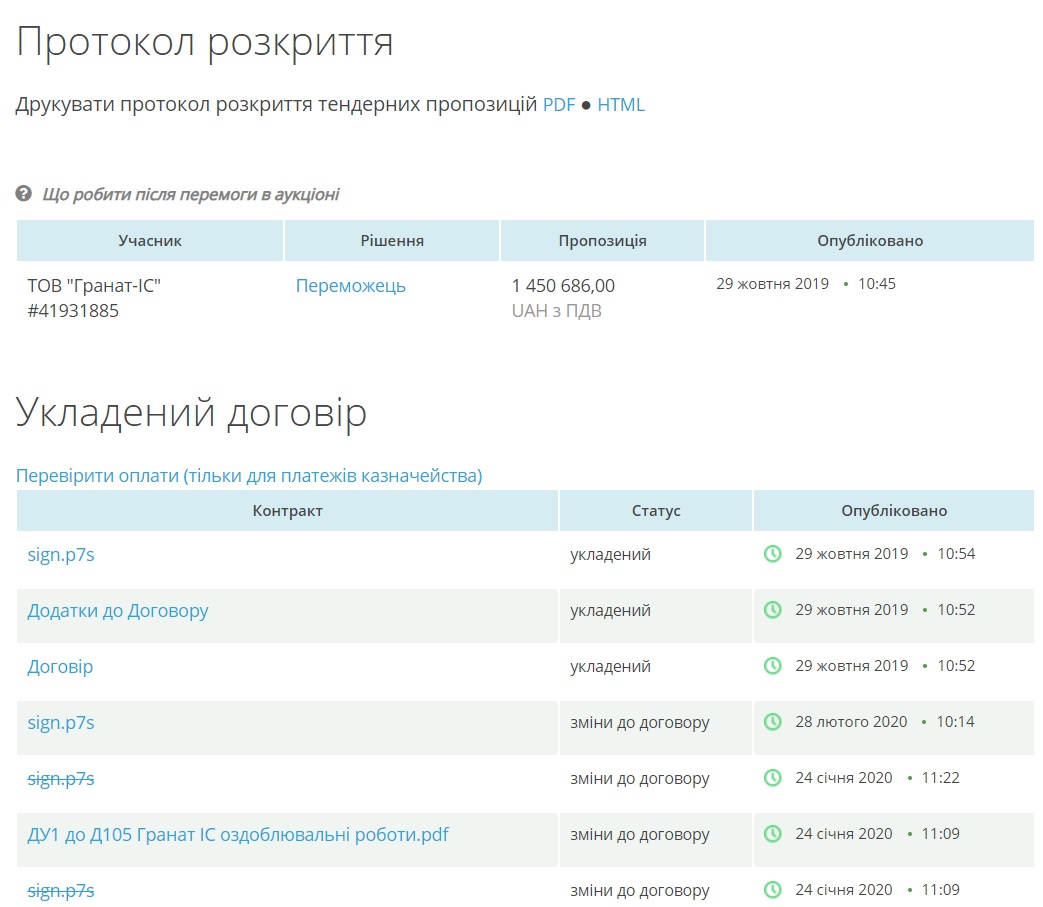This screenshot has height=907, width=1043.
Task: Open the Договір contract document
Action: coord(60,666)
